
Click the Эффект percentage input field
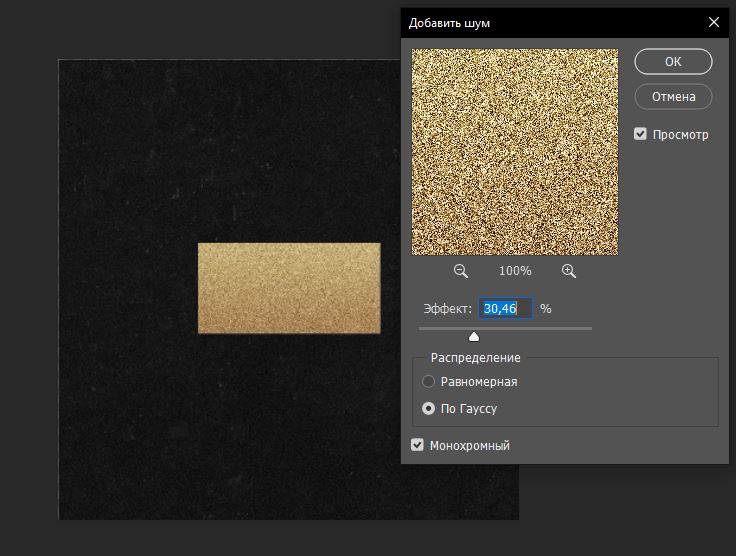tap(505, 309)
